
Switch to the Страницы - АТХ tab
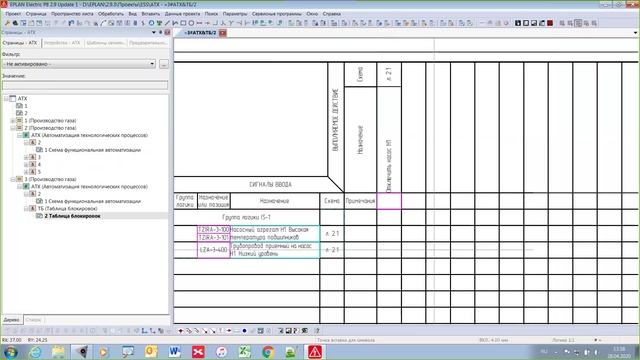coord(20,42)
